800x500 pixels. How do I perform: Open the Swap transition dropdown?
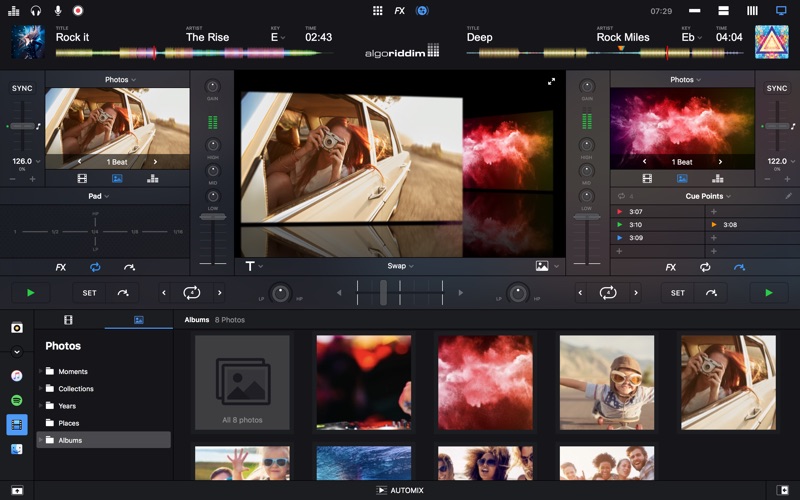click(400, 266)
